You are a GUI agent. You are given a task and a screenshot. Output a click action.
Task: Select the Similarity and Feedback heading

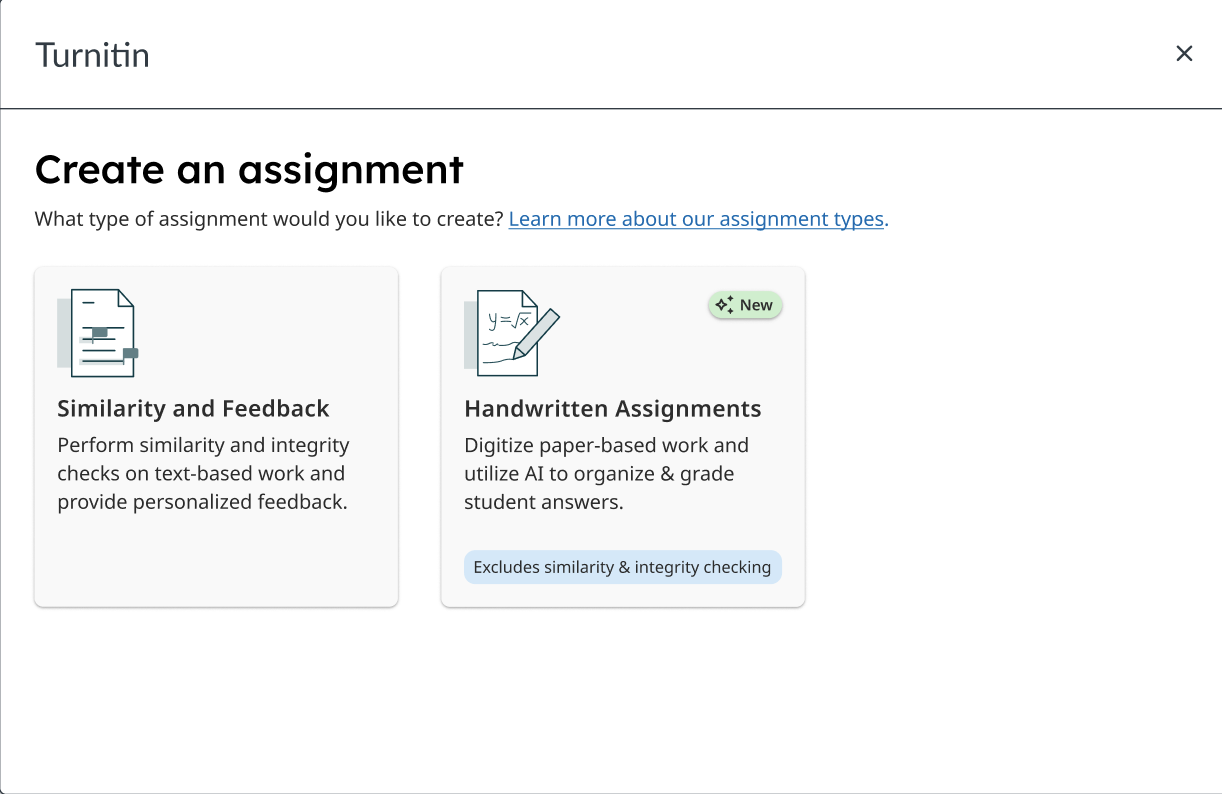click(193, 408)
